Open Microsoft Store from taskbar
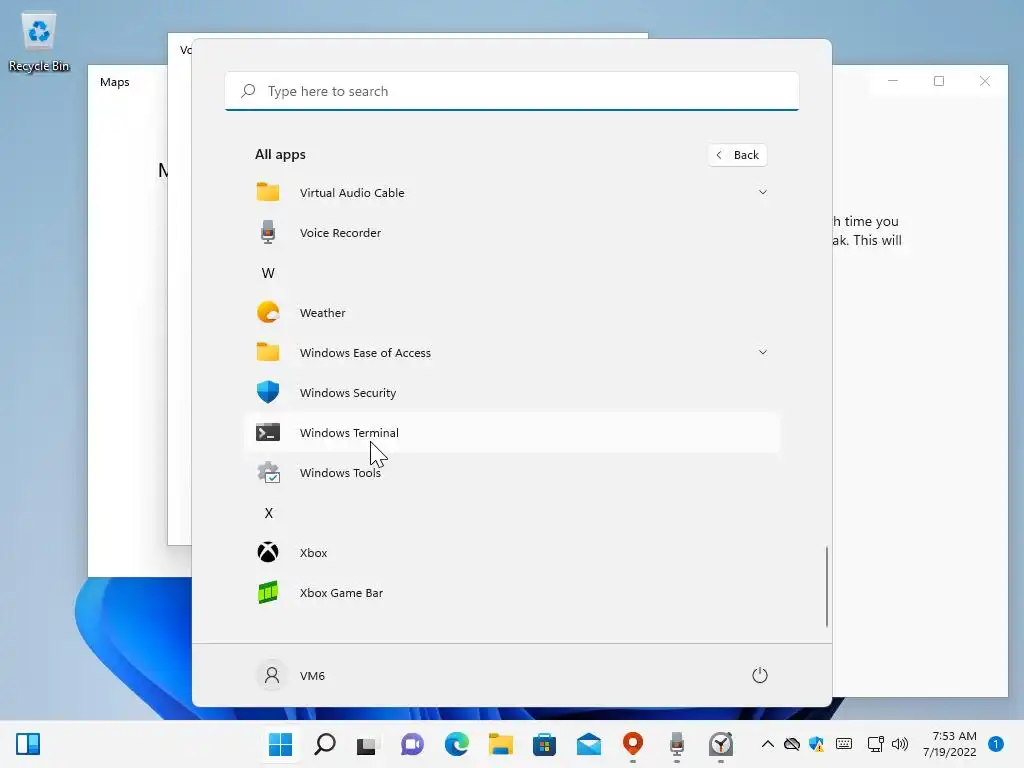Screen dimensions: 1024x768 pos(544,744)
